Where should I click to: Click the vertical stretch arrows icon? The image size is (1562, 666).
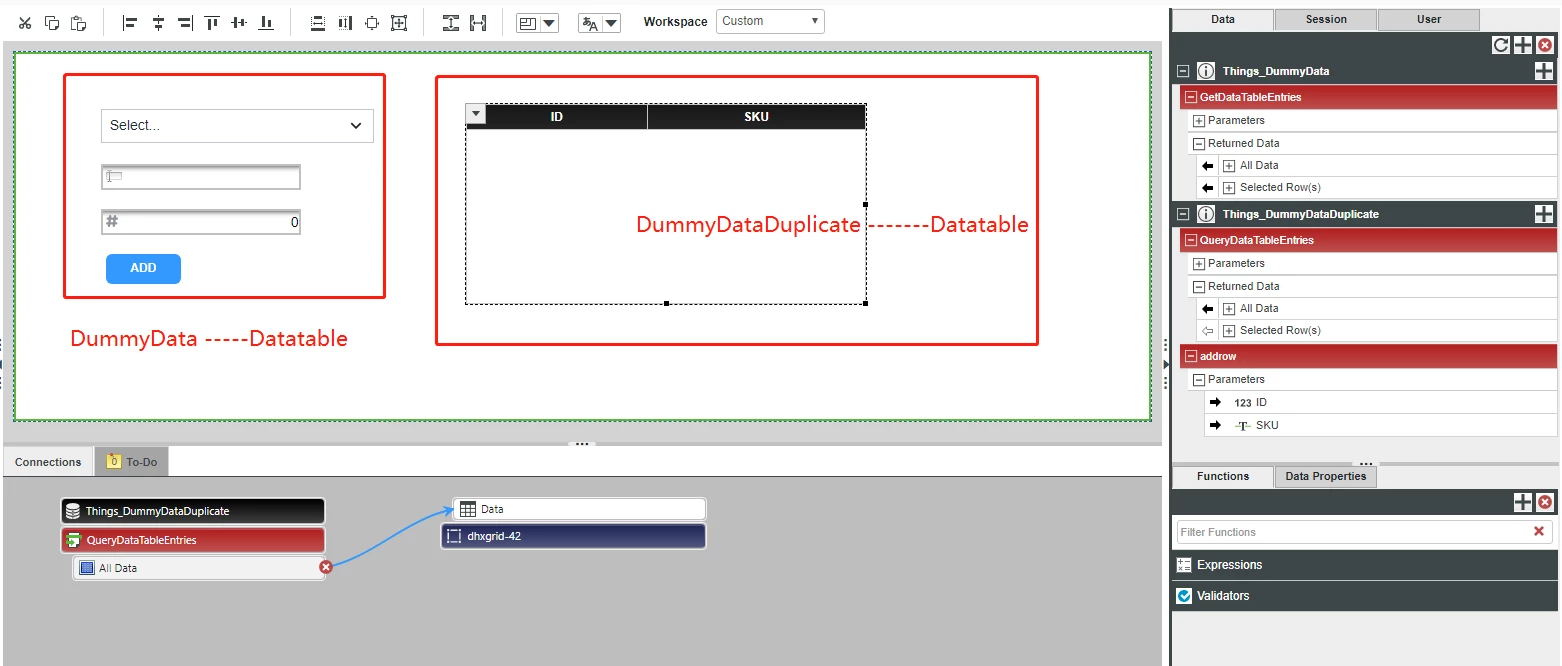451,22
